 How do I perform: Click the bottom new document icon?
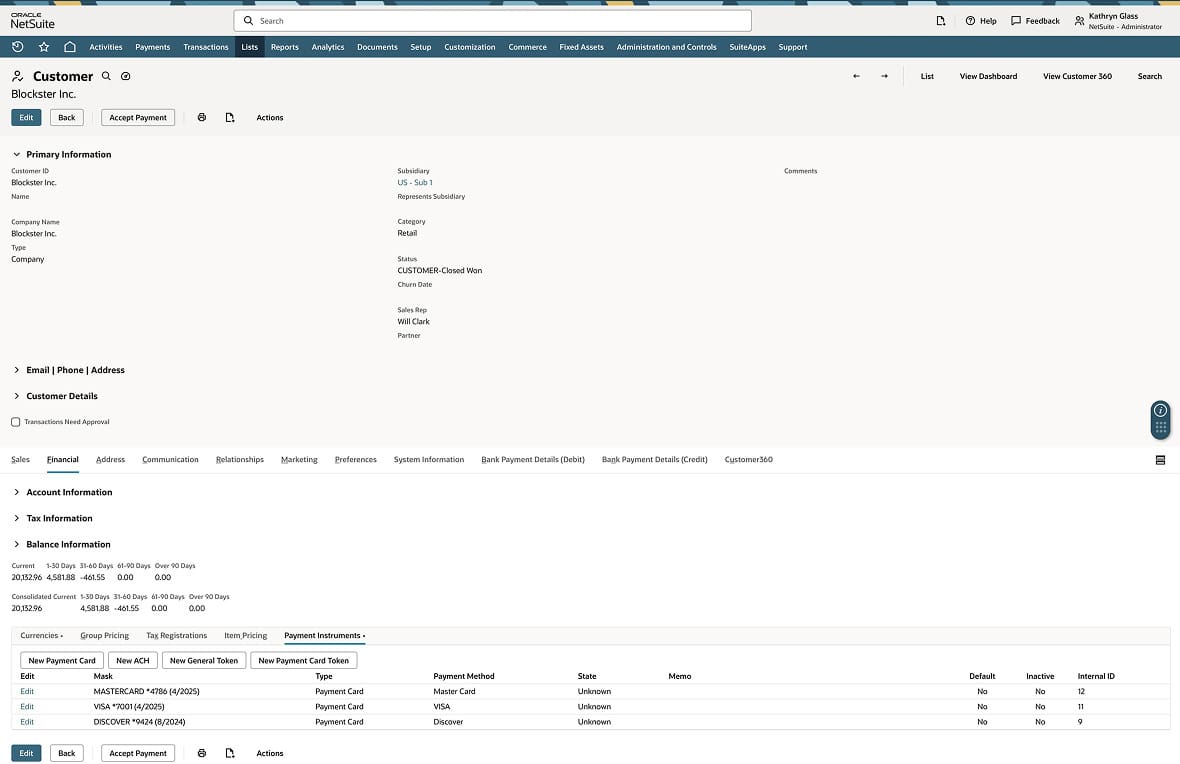click(230, 753)
